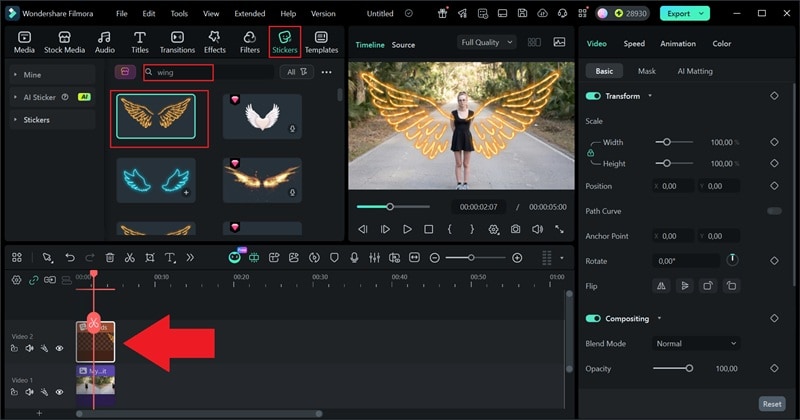Flip the clip vertically
Image resolution: width=800 pixels, height=420 pixels.
(x=685, y=286)
